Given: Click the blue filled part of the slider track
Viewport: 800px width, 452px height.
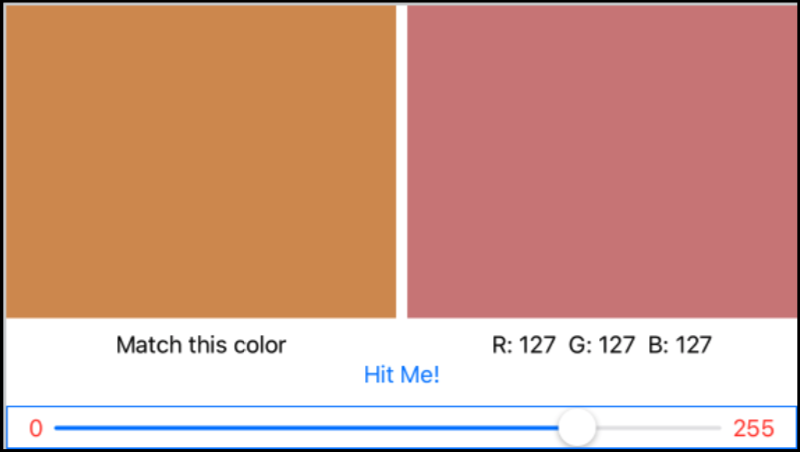Looking at the screenshot, I should (300, 428).
